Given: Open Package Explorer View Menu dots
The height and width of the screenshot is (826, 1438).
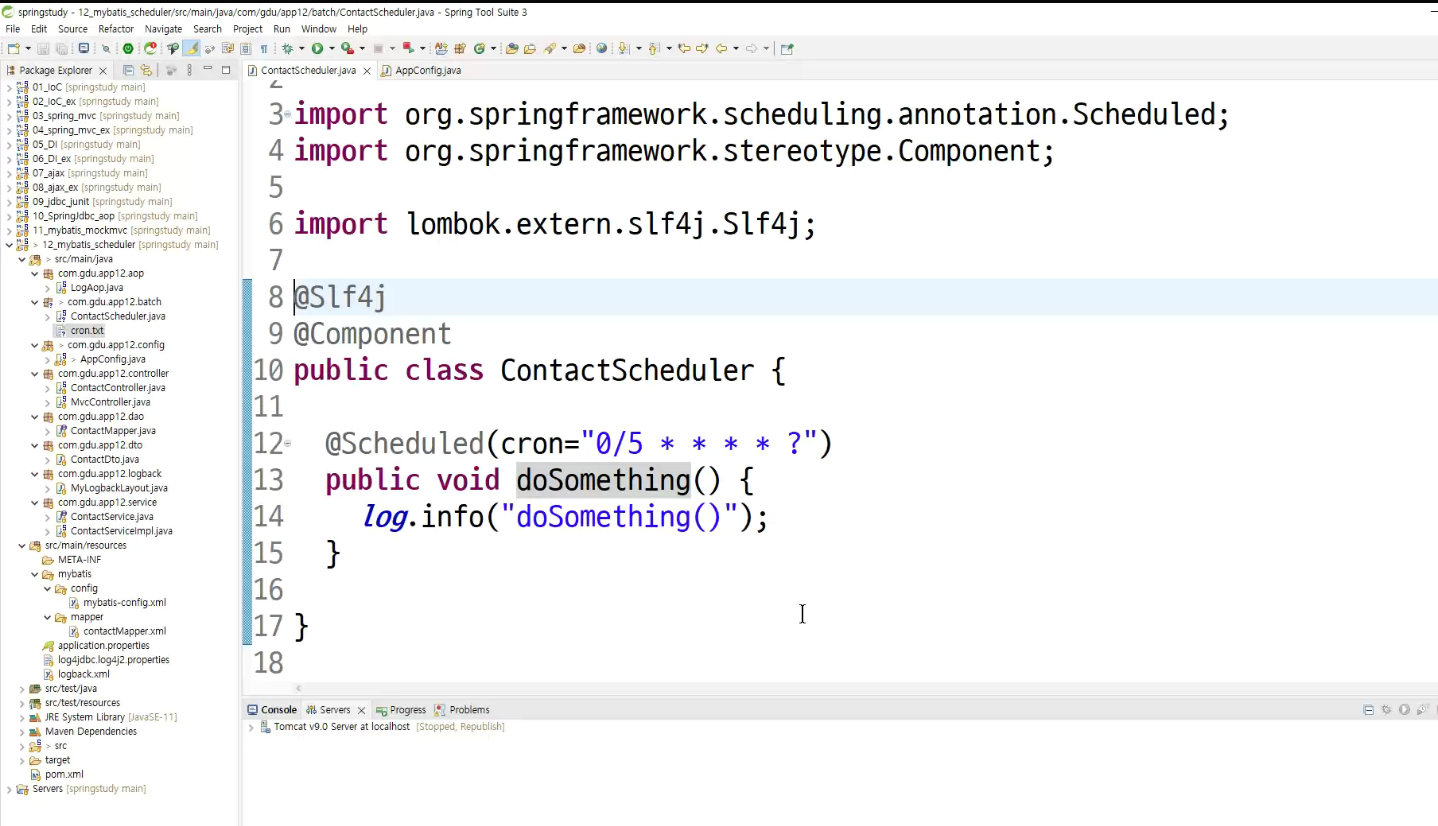Looking at the screenshot, I should click(189, 70).
